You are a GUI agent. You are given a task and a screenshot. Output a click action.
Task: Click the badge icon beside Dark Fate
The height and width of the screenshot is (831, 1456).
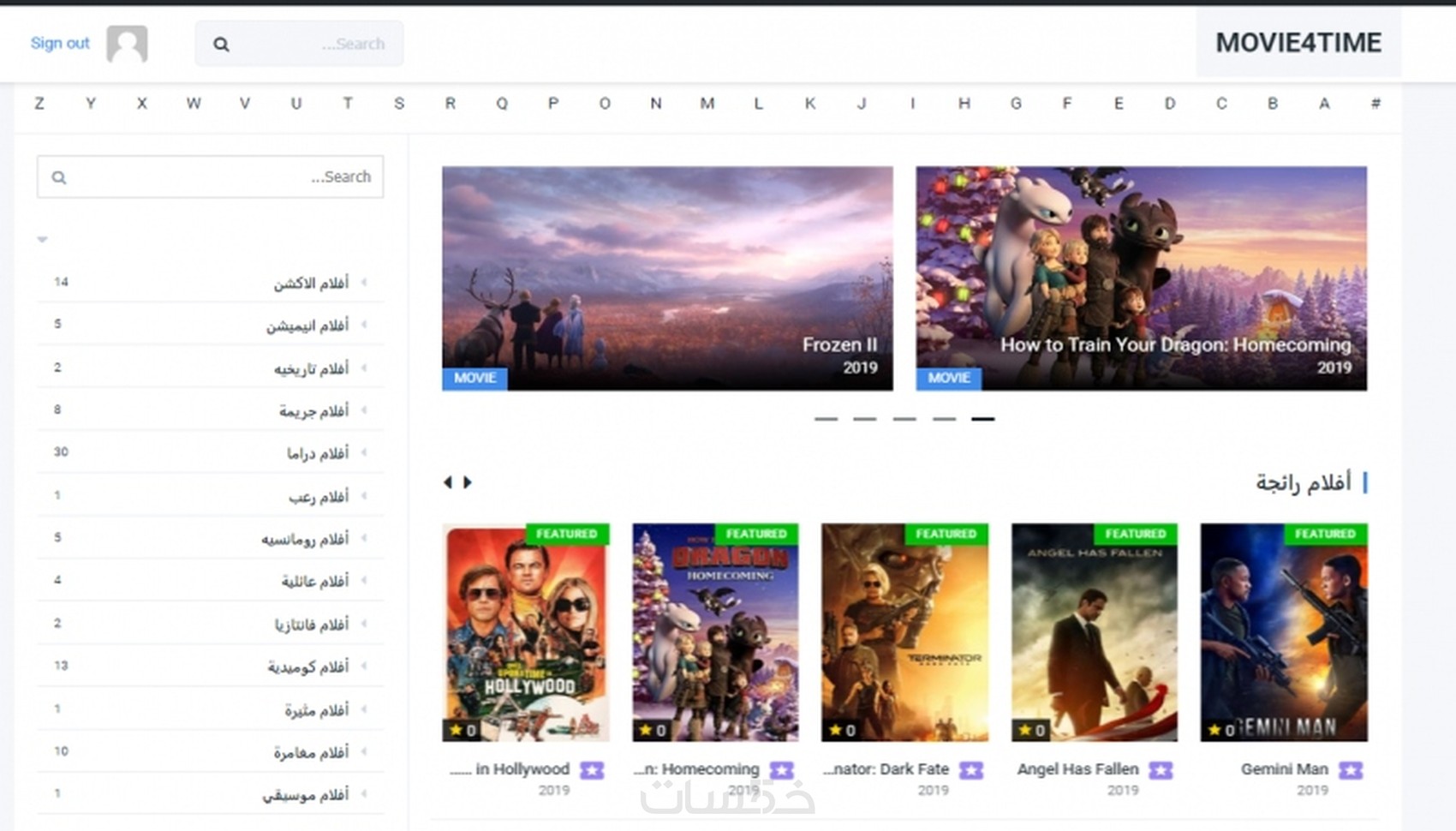click(971, 770)
